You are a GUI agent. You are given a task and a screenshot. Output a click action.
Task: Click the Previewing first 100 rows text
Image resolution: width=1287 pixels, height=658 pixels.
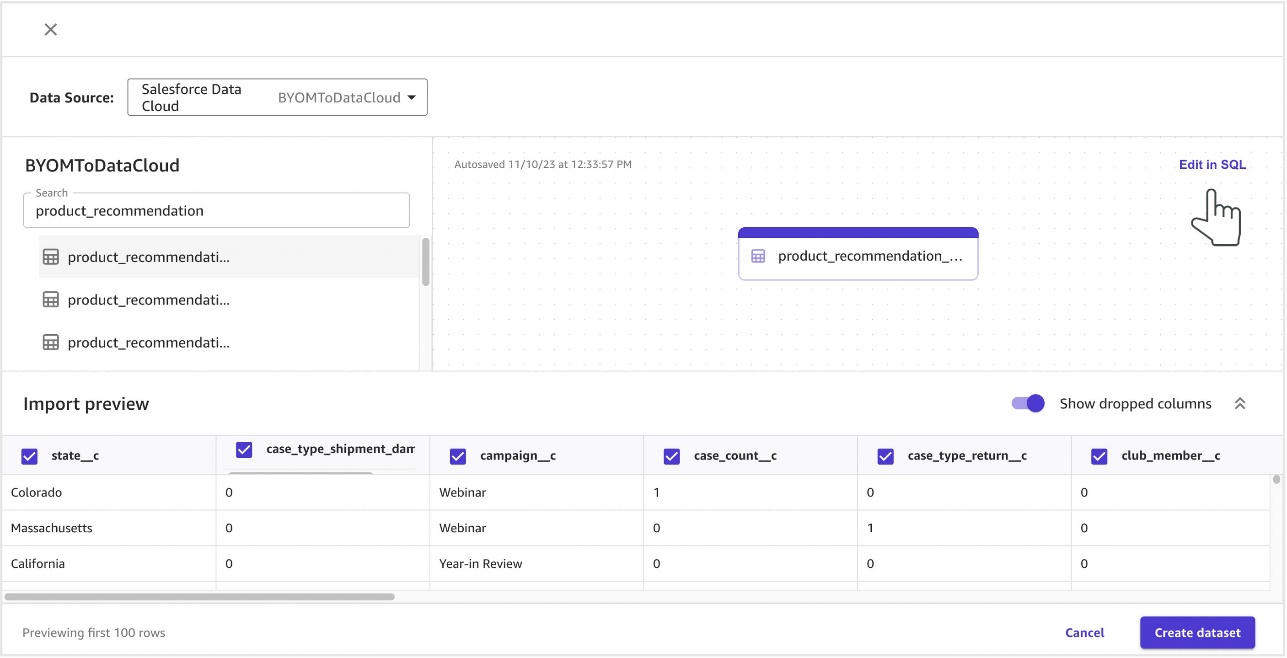tap(94, 633)
